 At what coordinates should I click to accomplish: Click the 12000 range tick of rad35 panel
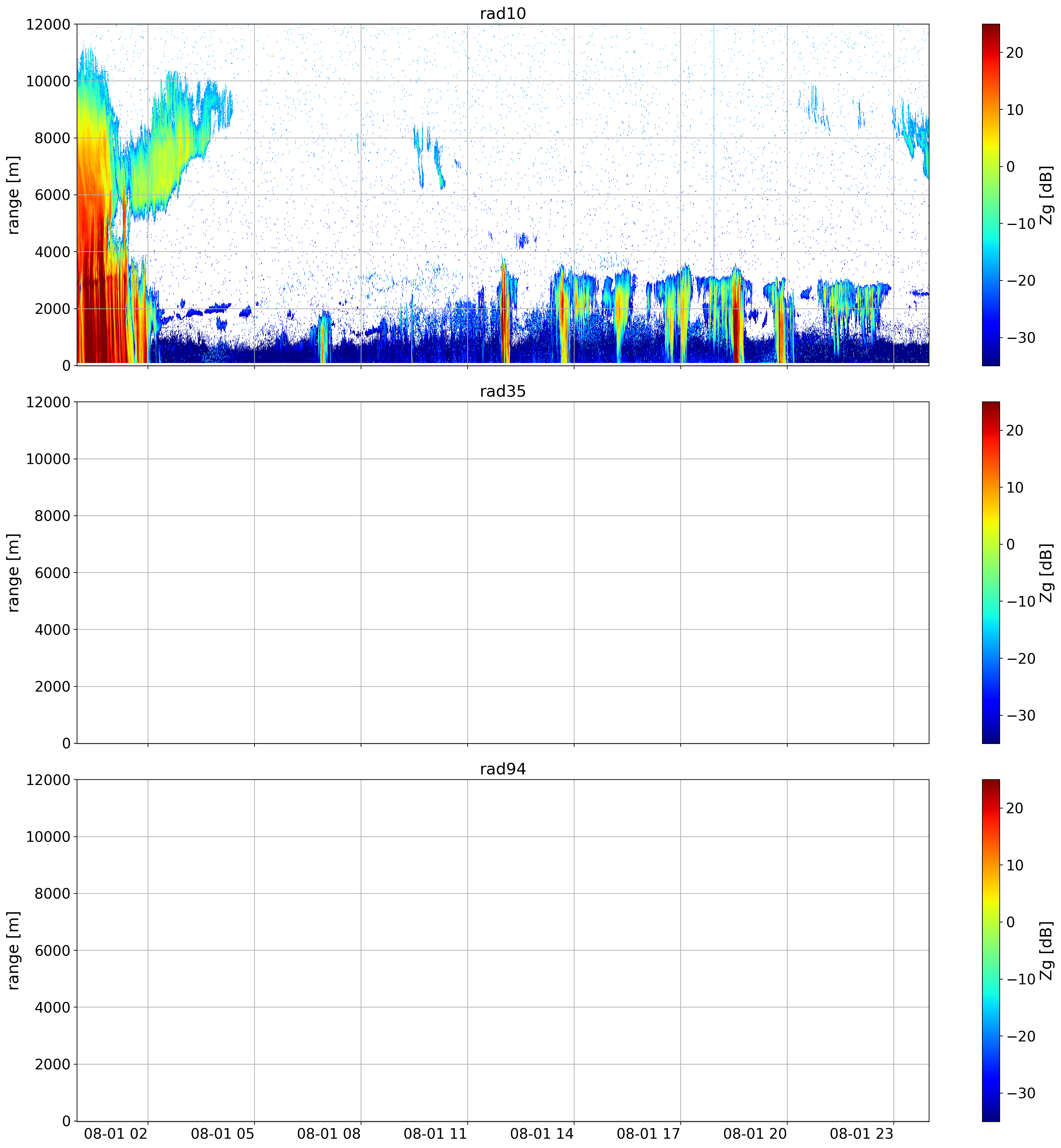click(x=48, y=402)
